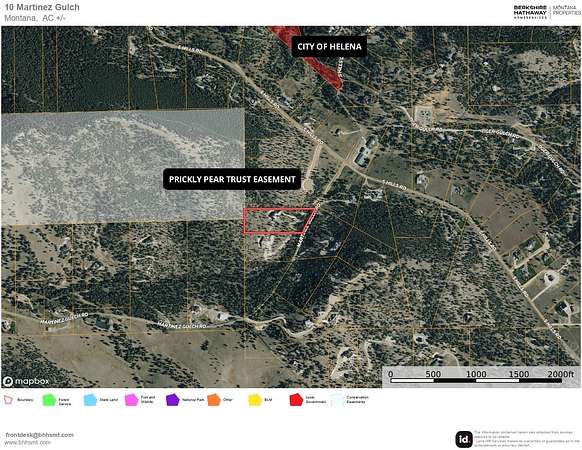Select the red outlined property parcel
582x450 pixels.
[278, 221]
